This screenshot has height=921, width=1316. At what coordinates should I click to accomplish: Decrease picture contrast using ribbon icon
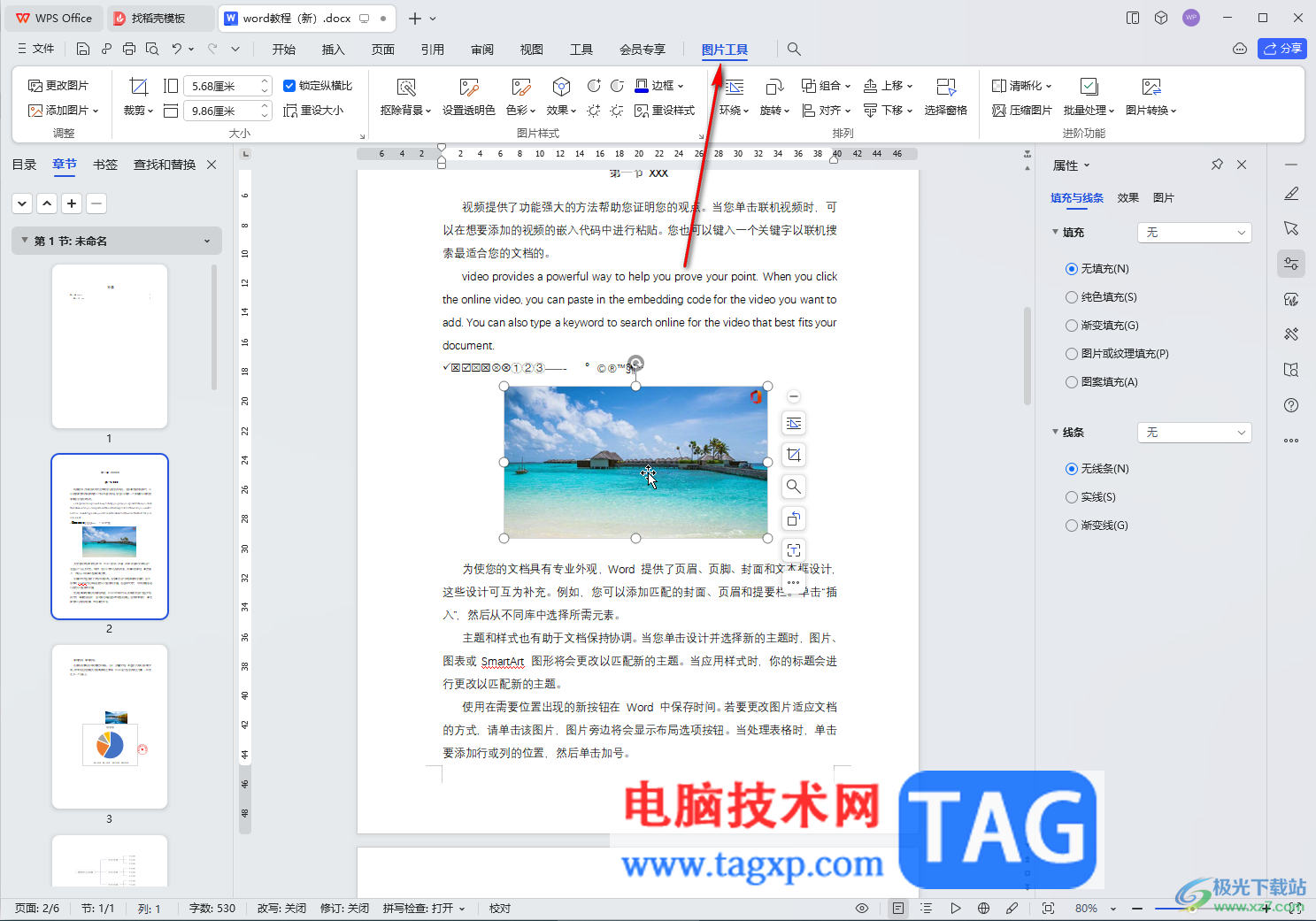[617, 86]
